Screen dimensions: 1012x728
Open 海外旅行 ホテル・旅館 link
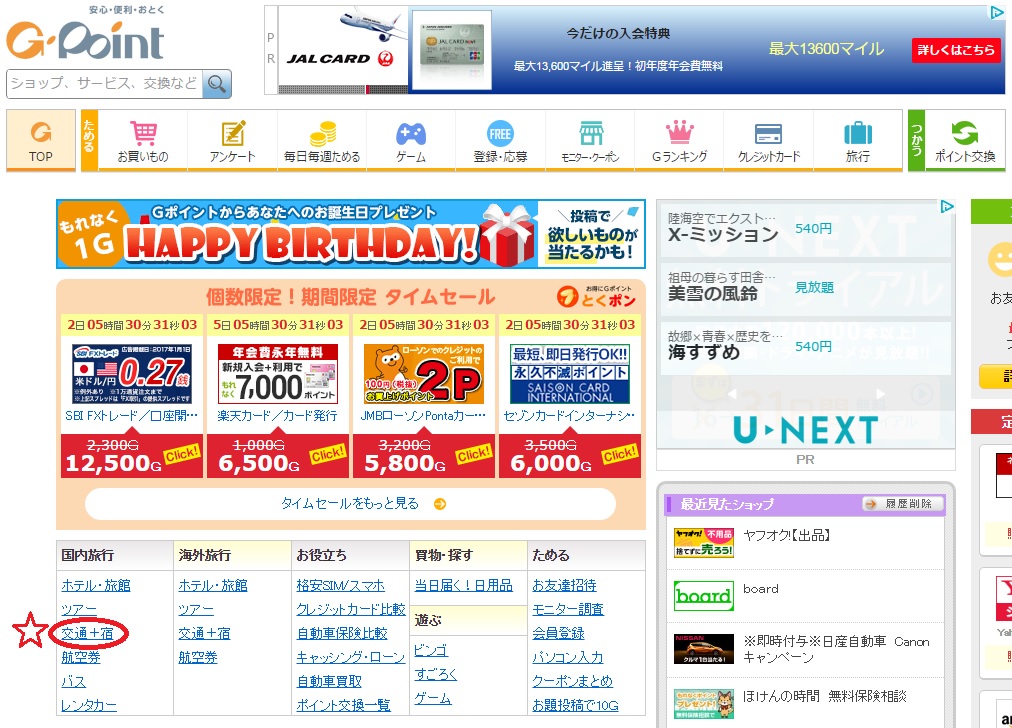[213, 585]
